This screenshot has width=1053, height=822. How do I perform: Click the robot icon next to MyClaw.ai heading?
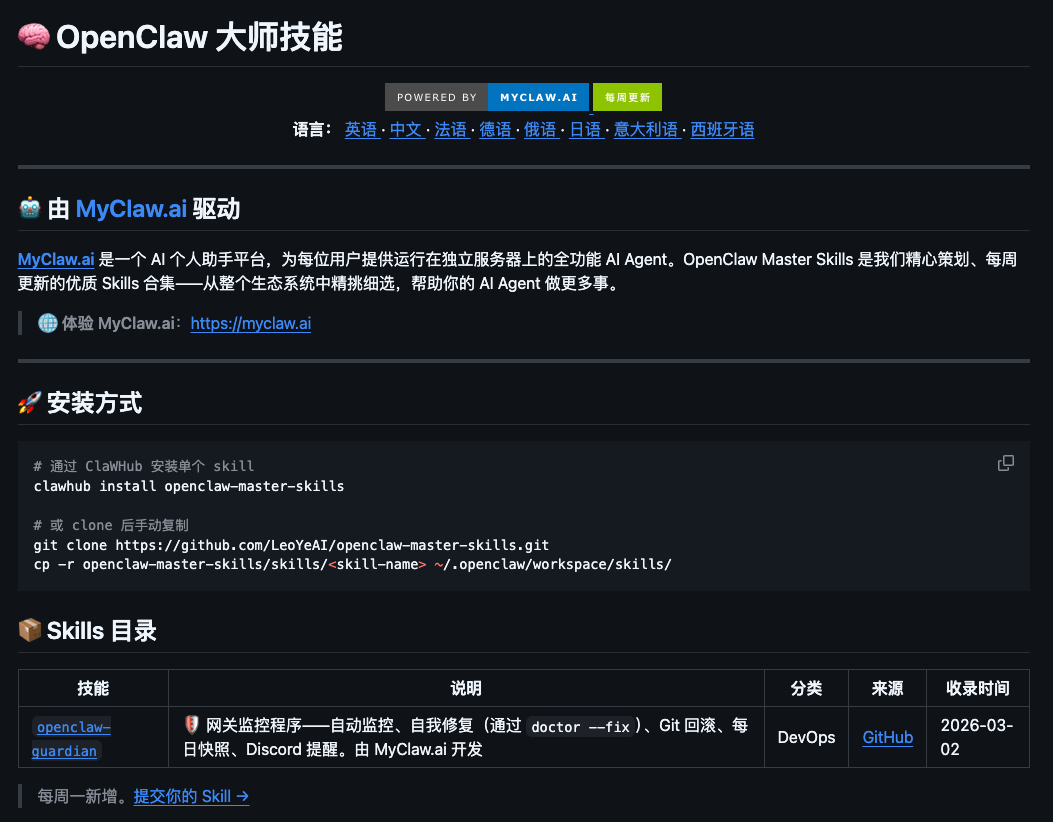(29, 206)
